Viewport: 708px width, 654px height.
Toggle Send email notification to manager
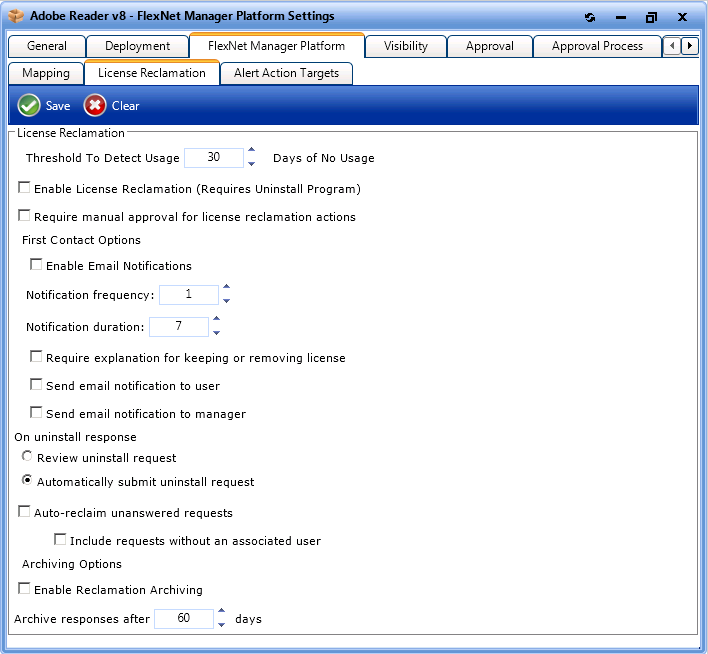(x=36, y=412)
